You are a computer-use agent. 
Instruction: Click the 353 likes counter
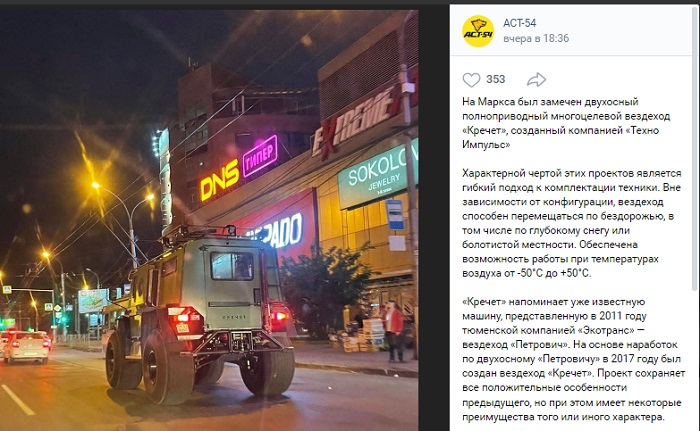496,79
